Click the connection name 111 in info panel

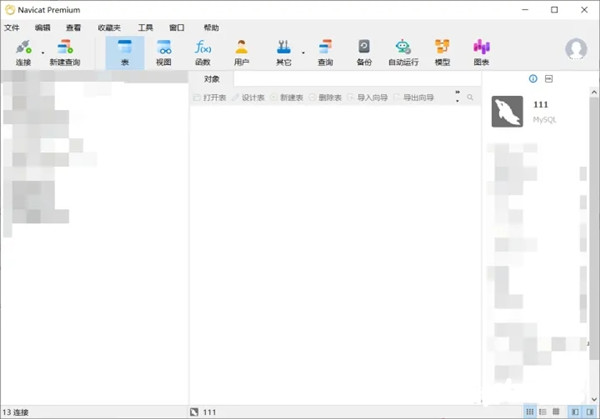541,104
